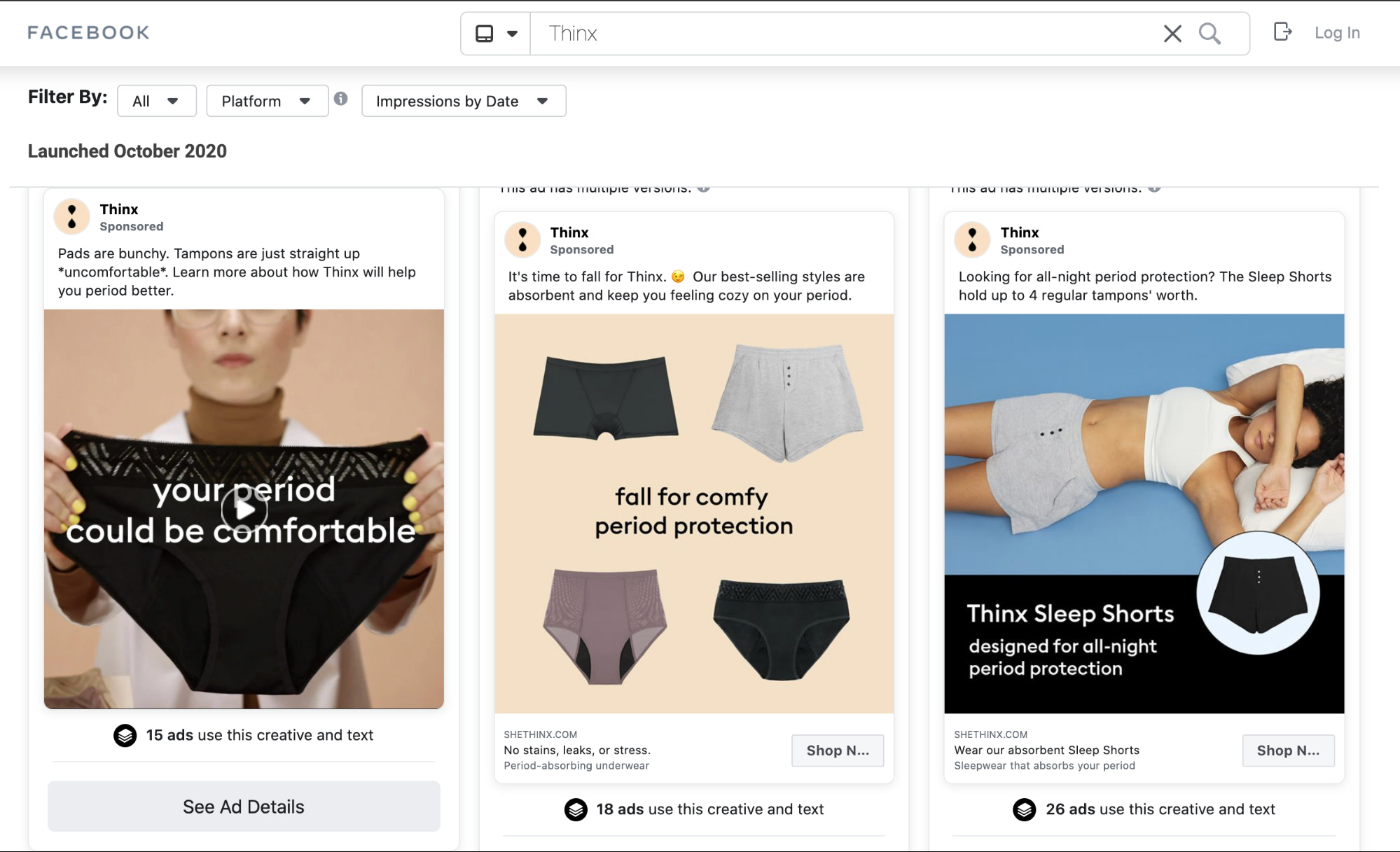Screen dimensions: 1400x852
Task: Click the versions stack icon under the comfy ad
Action: point(576,810)
